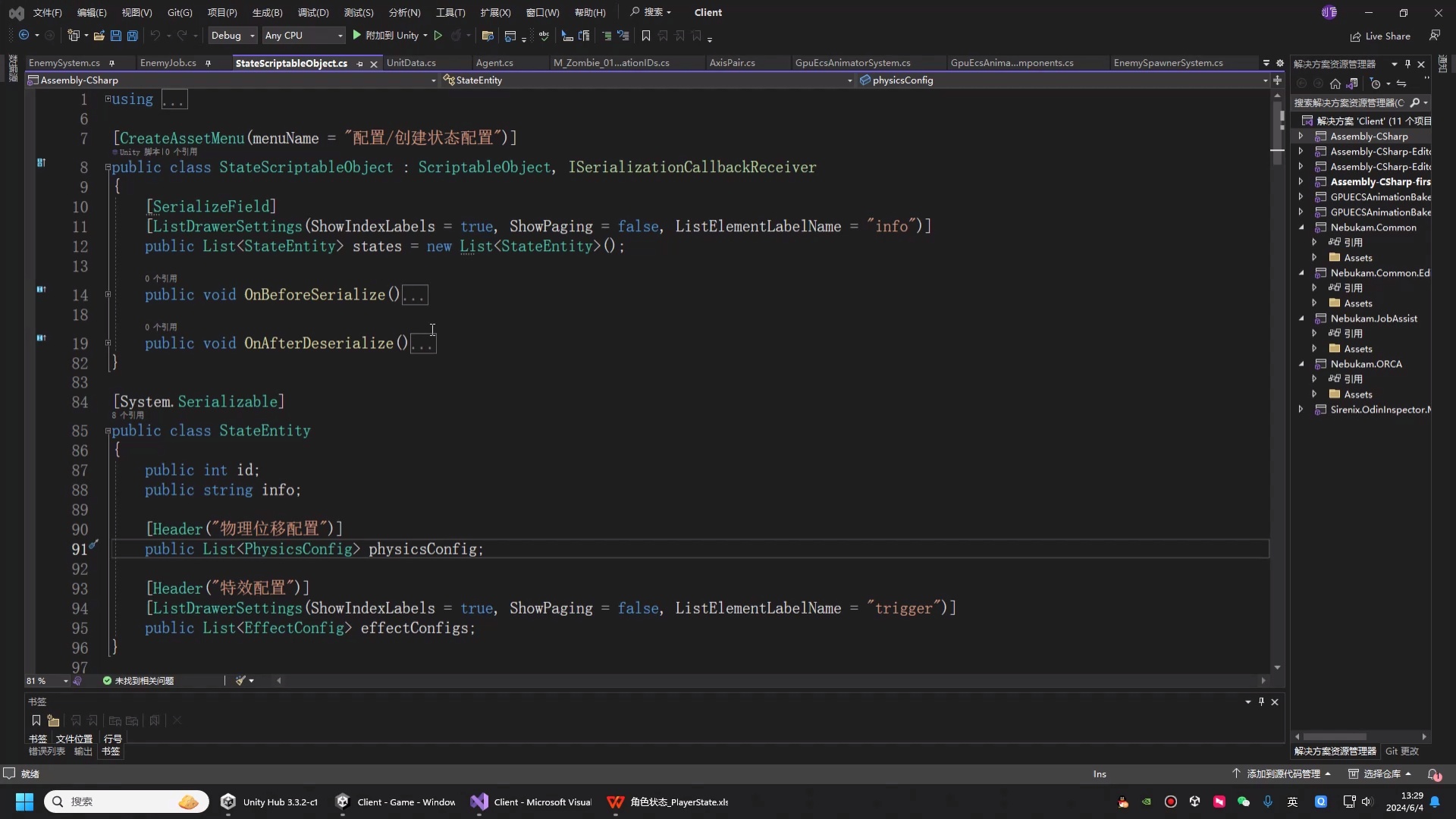Sync Solution Explorer with the active document
1456x819 pixels.
tap(1402, 83)
